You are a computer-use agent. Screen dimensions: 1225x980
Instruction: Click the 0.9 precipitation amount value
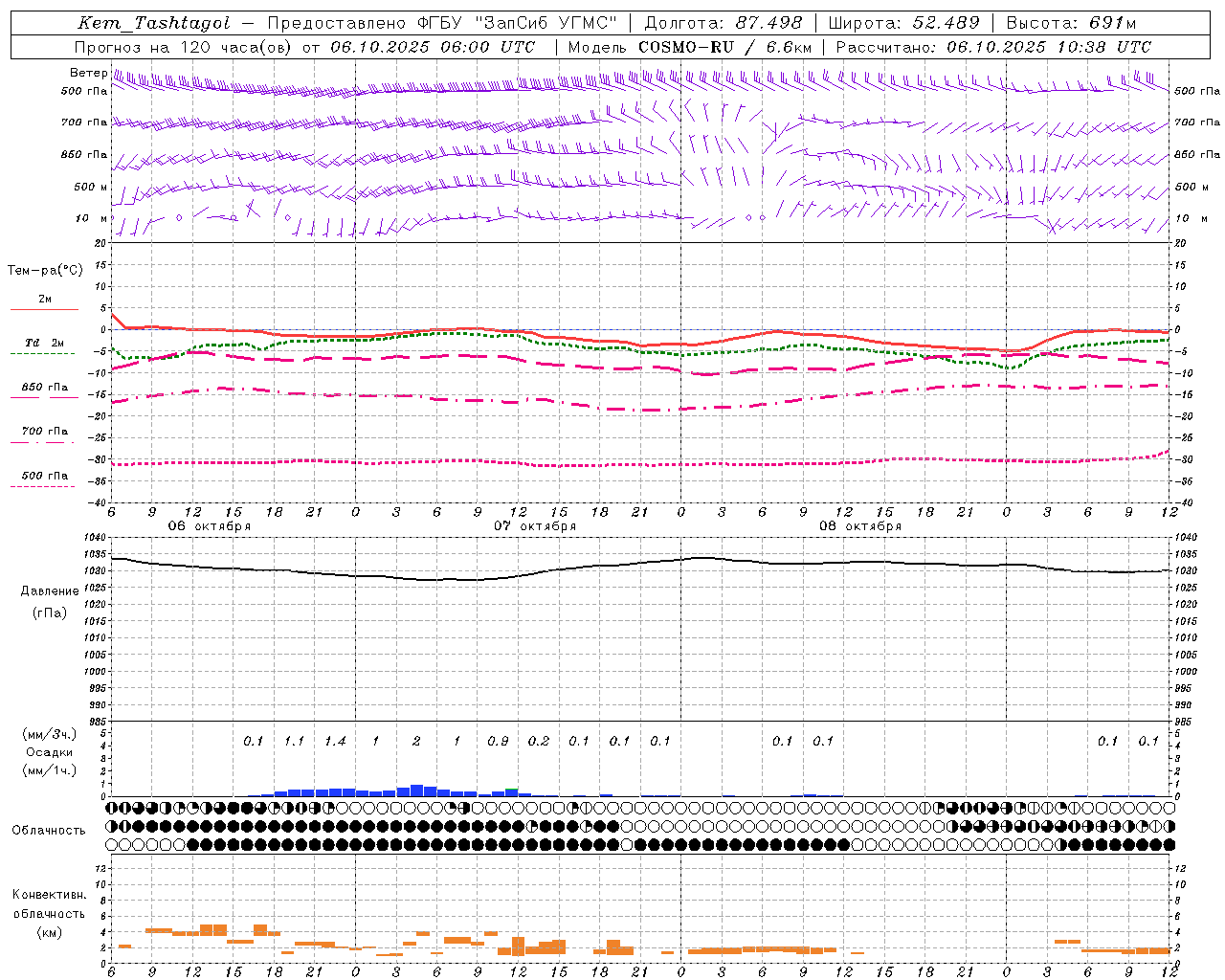coord(498,741)
